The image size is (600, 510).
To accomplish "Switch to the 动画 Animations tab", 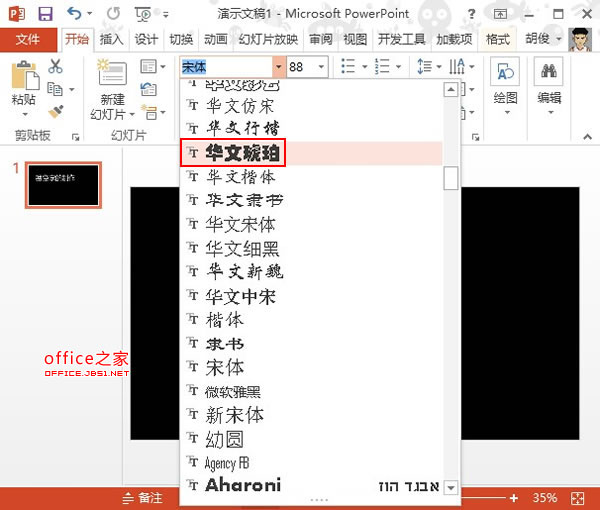I will [x=216, y=39].
